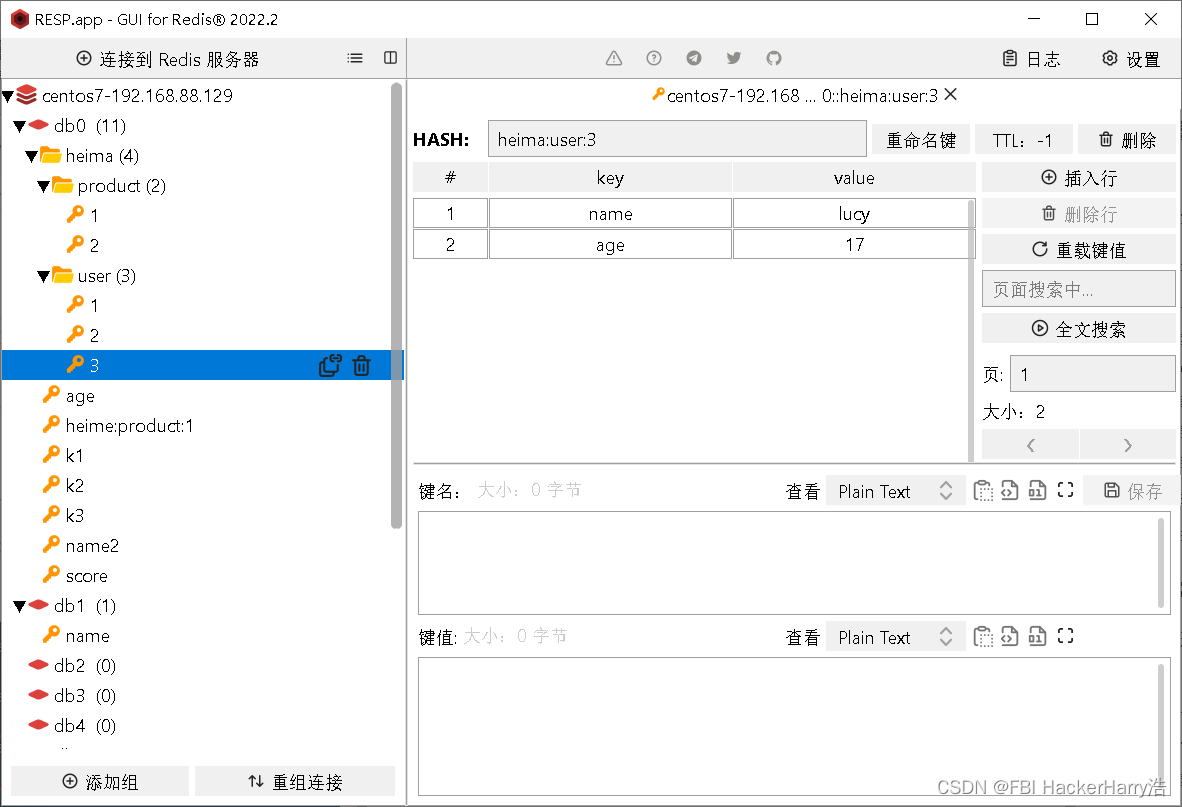
Task: Select the name2 key
Action: [x=92, y=546]
